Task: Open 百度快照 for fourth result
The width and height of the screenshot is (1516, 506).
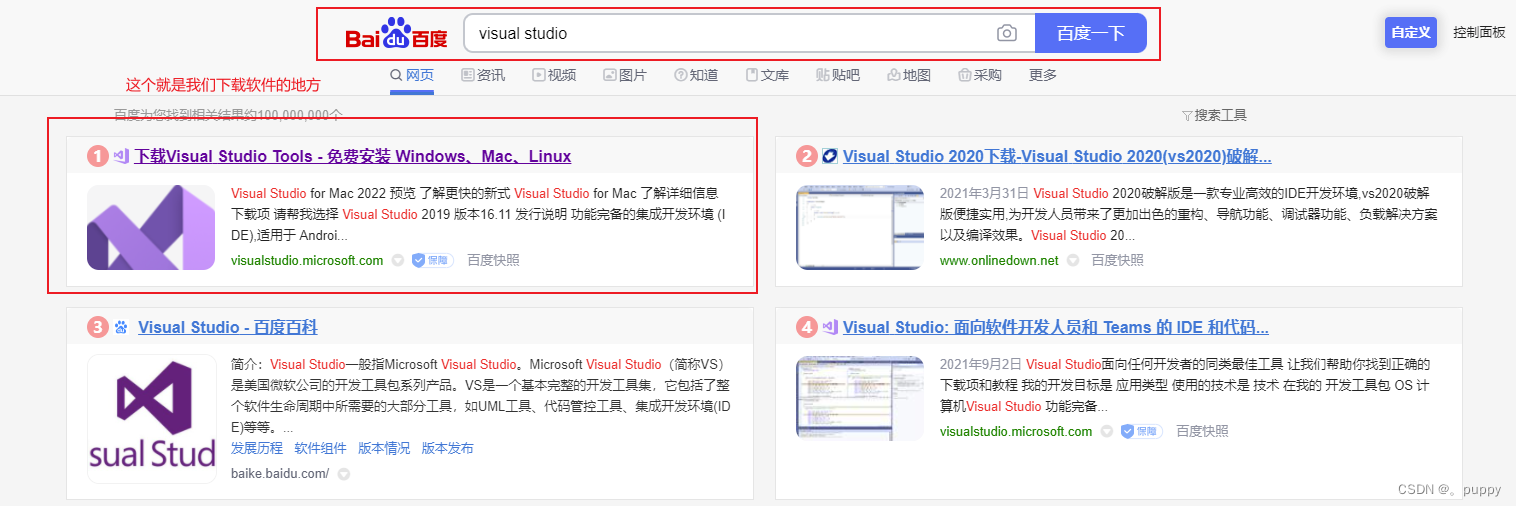Action: coord(1202,431)
